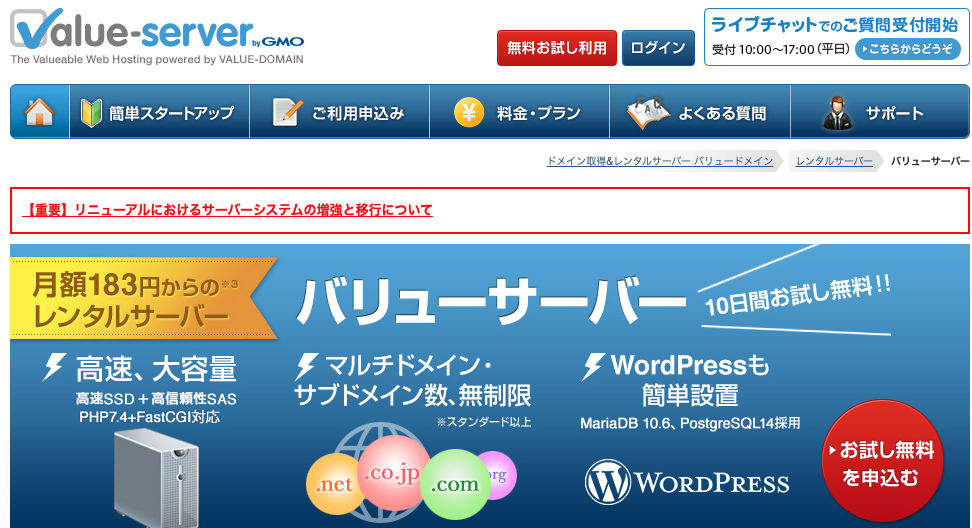Click the notepad and pencil icon
This screenshot has width=972, height=528.
coord(287,112)
